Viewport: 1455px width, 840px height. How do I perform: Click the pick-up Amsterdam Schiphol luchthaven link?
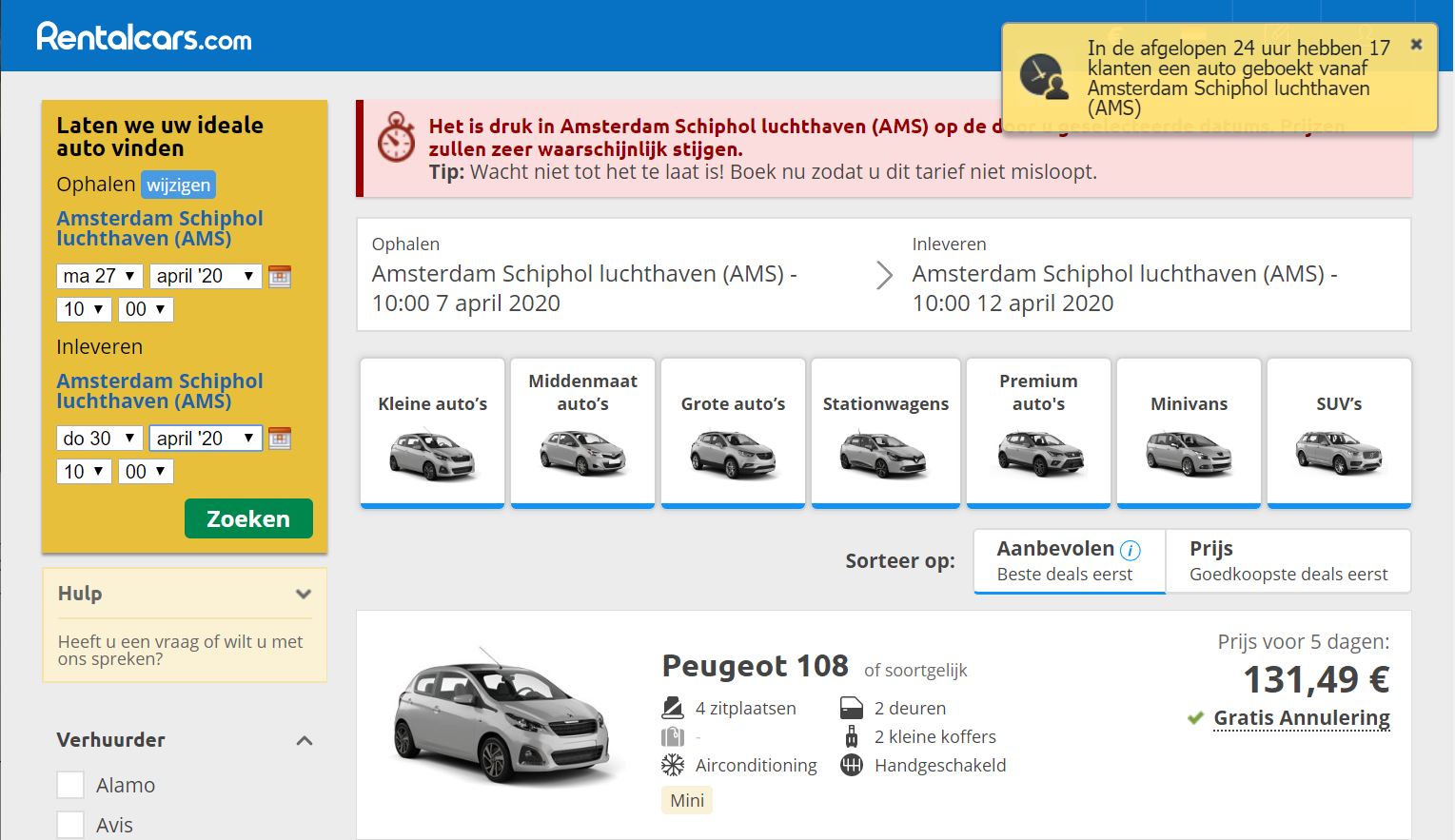pos(160,228)
